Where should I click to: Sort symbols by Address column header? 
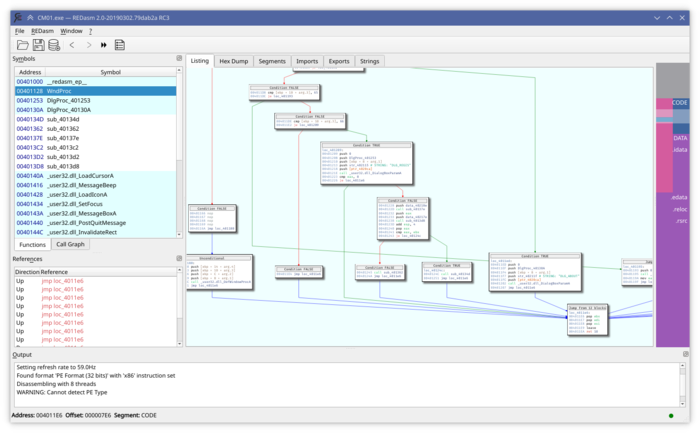point(30,72)
